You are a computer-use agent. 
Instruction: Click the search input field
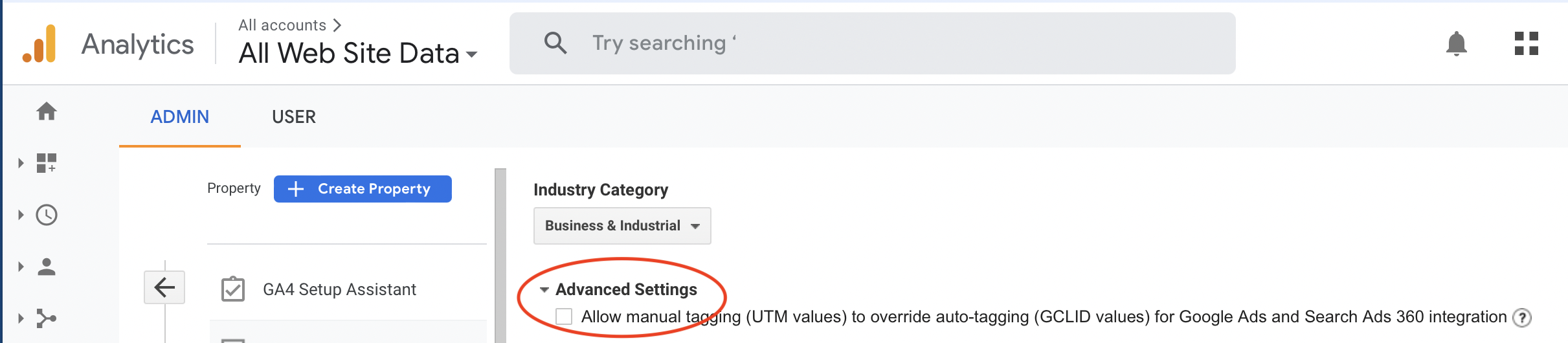(x=872, y=43)
